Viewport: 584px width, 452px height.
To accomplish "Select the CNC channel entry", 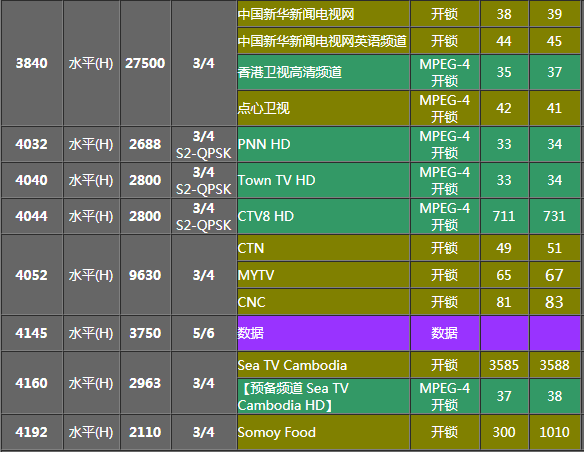I will pyautogui.click(x=323, y=302).
